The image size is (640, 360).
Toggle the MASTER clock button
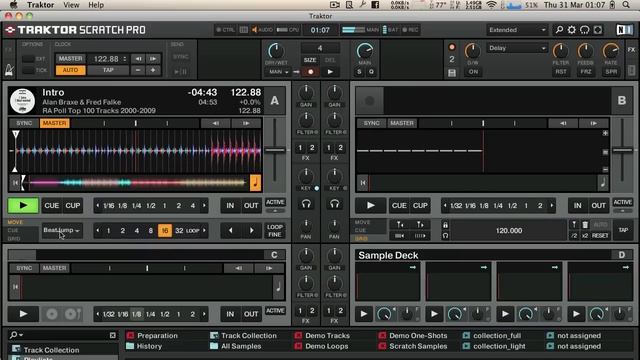click(x=70, y=59)
